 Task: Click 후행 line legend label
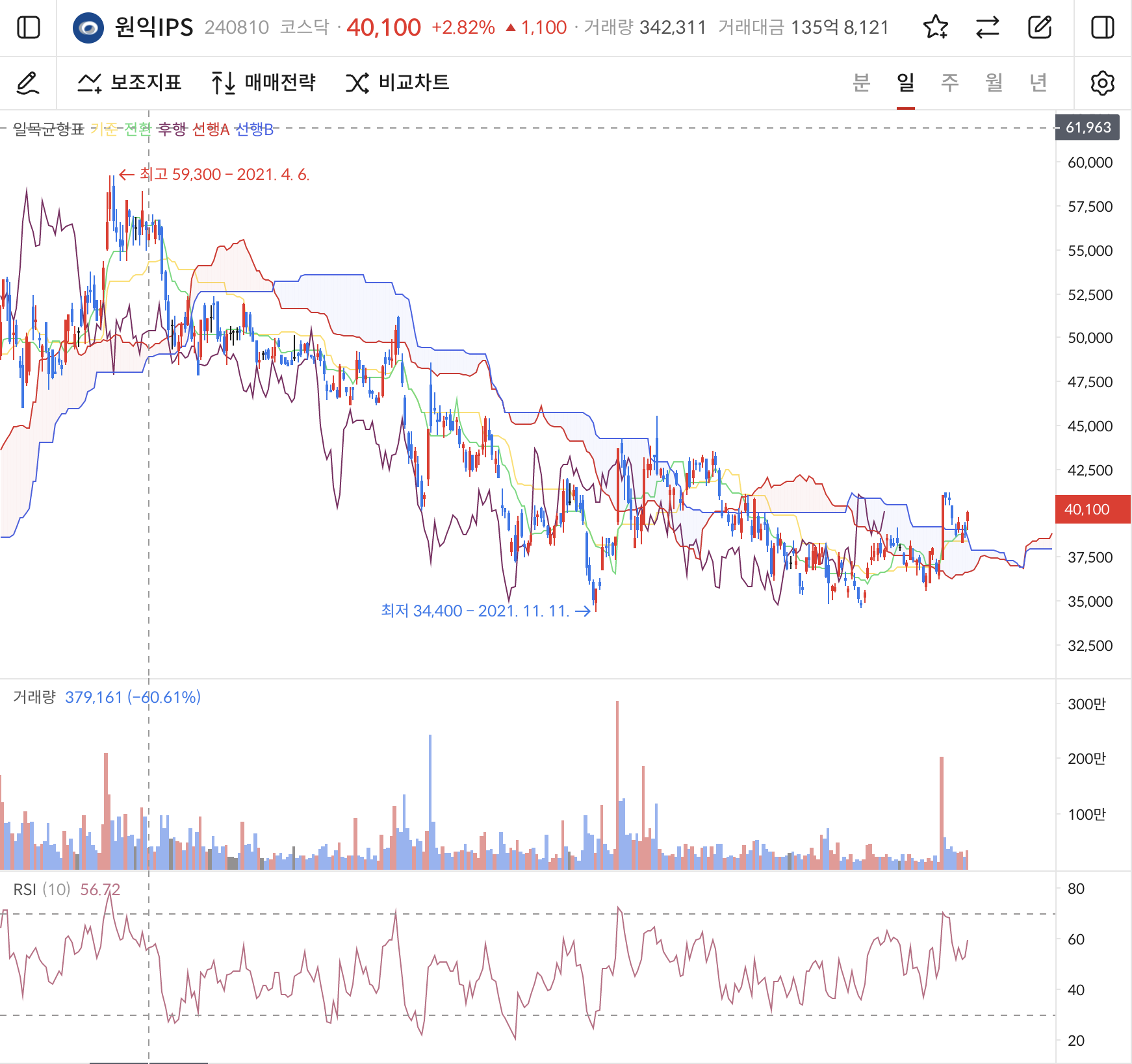[x=172, y=129]
